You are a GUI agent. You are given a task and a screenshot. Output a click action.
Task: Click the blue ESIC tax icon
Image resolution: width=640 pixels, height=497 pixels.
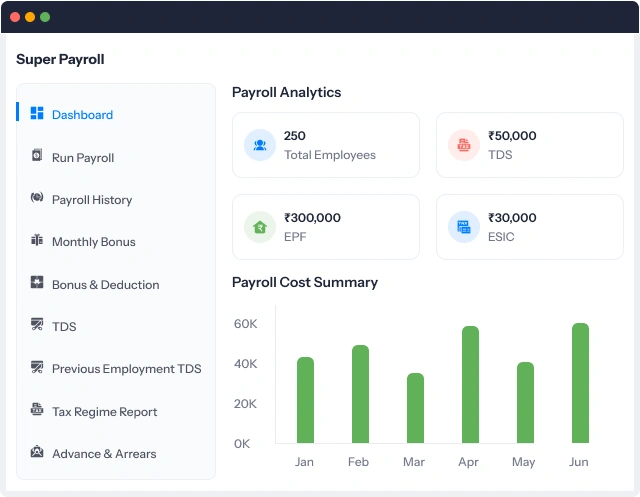coord(464,227)
